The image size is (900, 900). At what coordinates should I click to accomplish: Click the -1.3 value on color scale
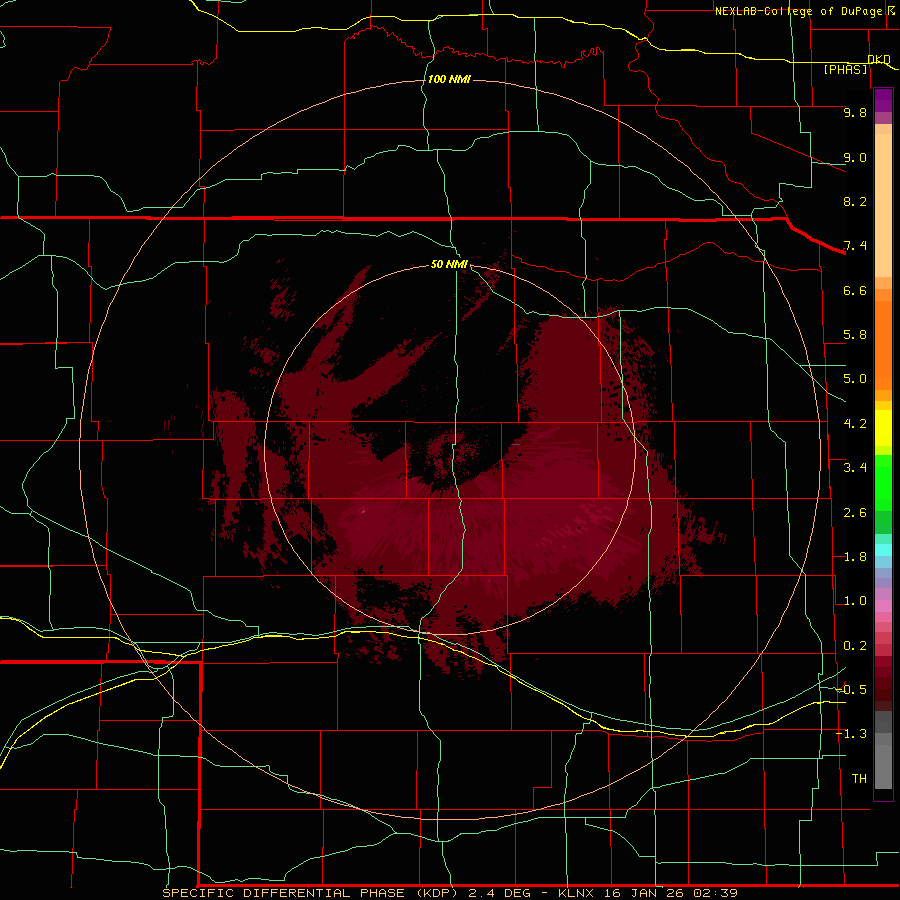coord(852,734)
